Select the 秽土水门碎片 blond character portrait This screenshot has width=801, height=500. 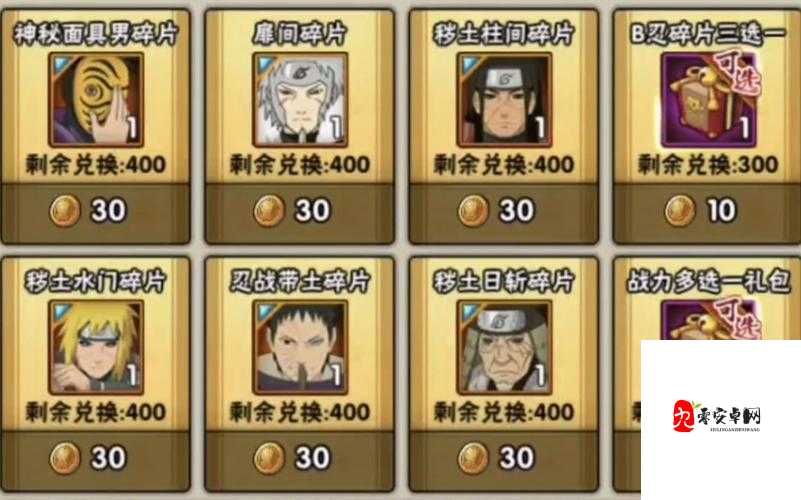[x=96, y=347]
